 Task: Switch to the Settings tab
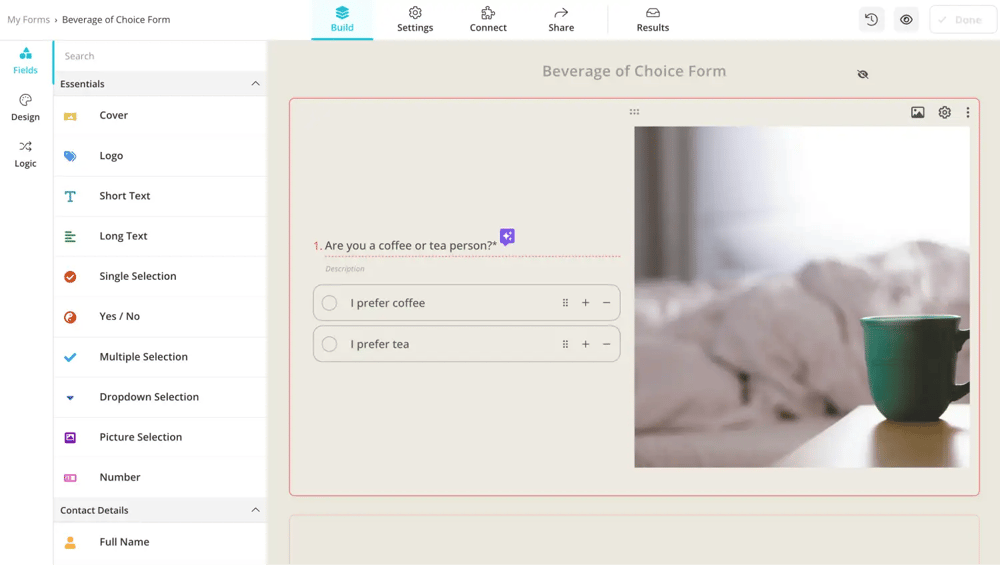click(x=415, y=20)
